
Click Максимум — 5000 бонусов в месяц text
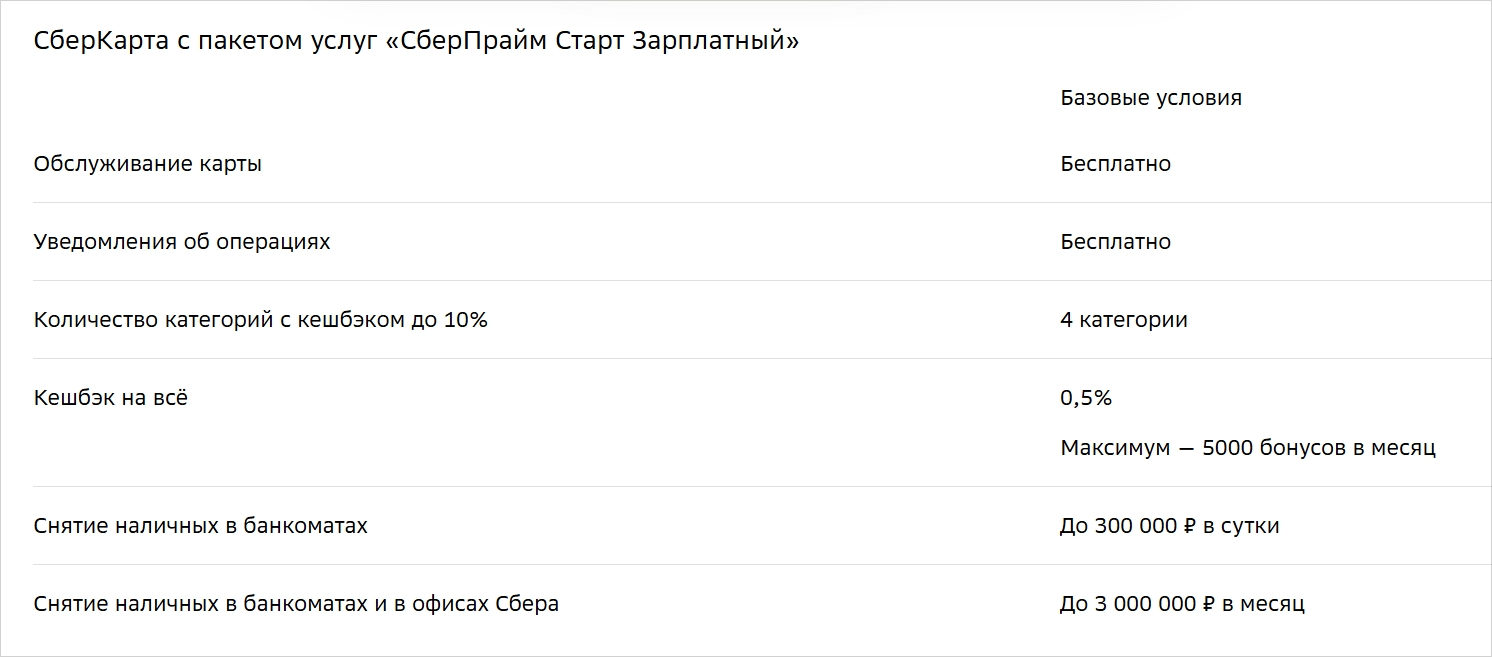click(x=1248, y=448)
